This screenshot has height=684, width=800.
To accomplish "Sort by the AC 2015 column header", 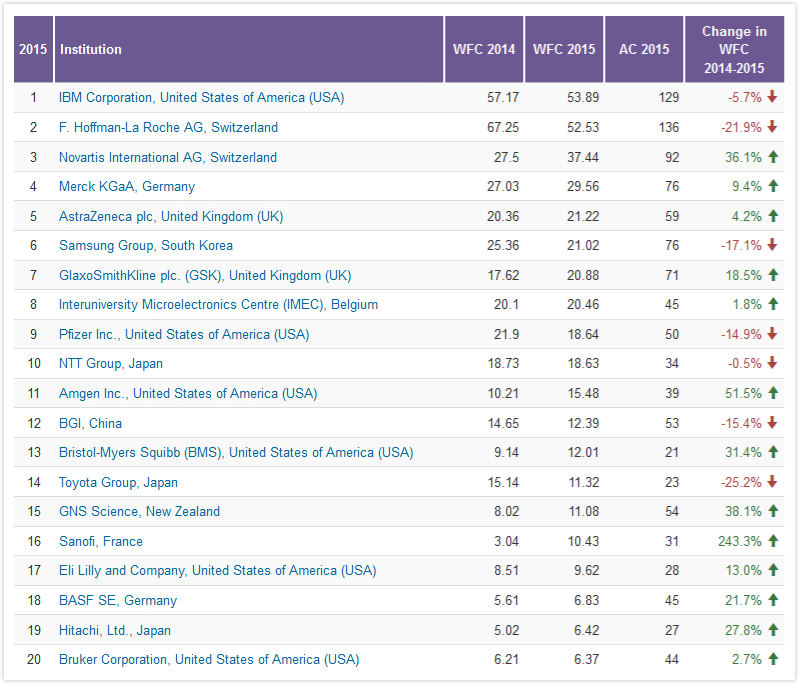I will coord(644,49).
